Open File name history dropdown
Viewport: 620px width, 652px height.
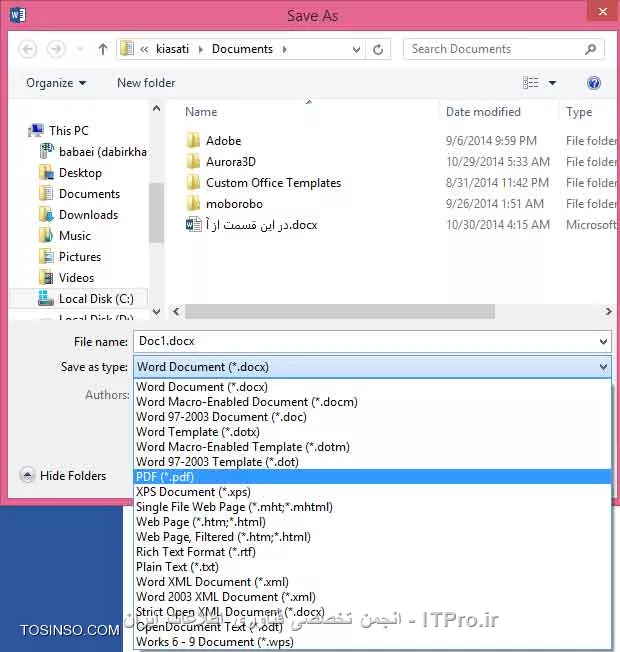603,342
